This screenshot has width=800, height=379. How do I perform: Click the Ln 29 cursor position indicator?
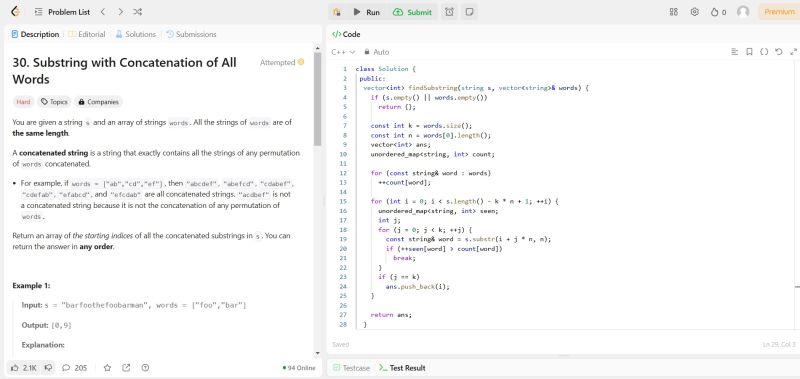tap(779, 344)
